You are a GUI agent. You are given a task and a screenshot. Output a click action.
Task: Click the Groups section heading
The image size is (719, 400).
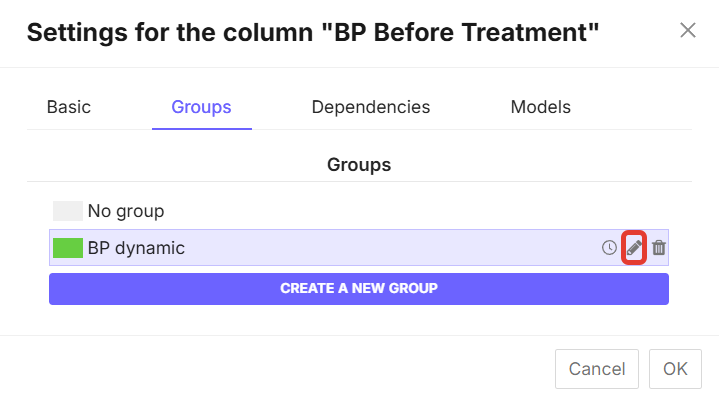[359, 164]
